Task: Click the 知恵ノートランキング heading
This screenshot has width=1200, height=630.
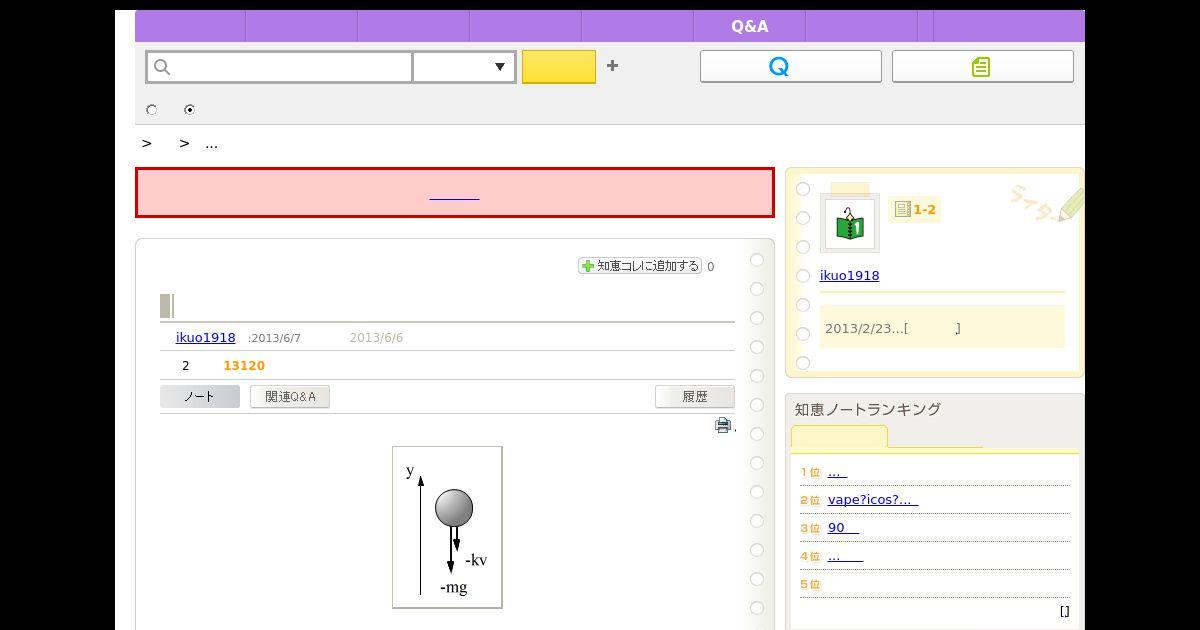Action: [868, 409]
